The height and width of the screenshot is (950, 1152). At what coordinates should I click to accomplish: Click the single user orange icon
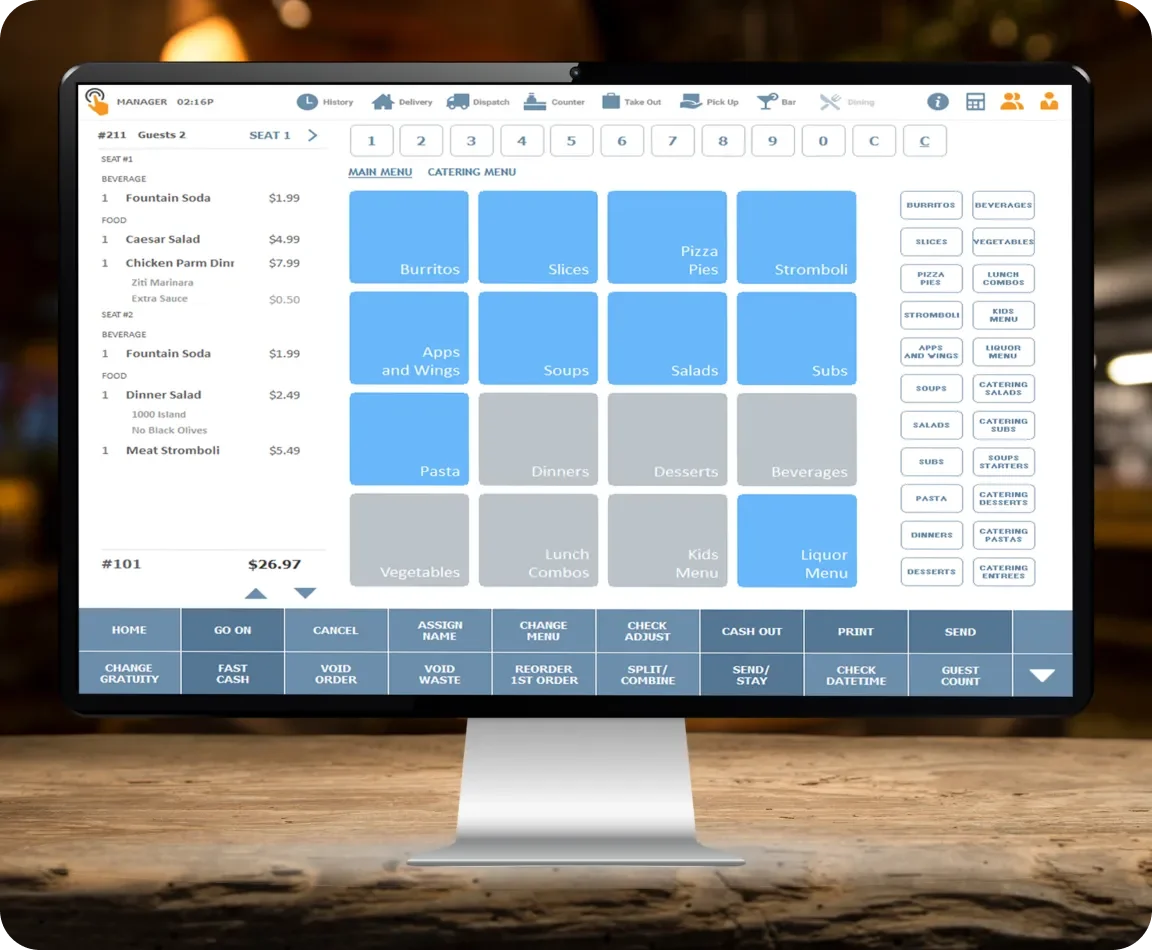pyautogui.click(x=1049, y=101)
